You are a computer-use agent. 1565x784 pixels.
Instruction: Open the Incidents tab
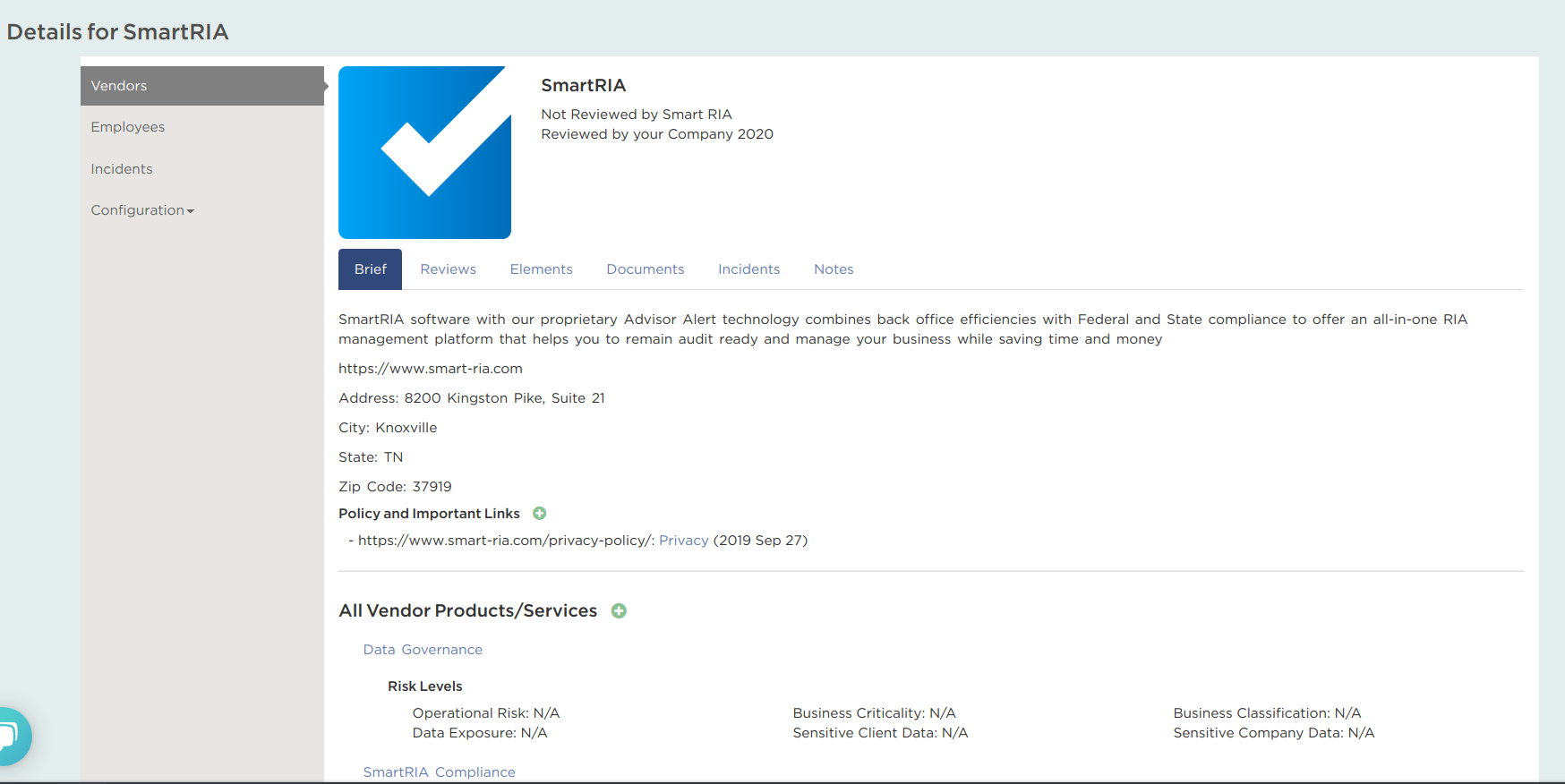[749, 269]
